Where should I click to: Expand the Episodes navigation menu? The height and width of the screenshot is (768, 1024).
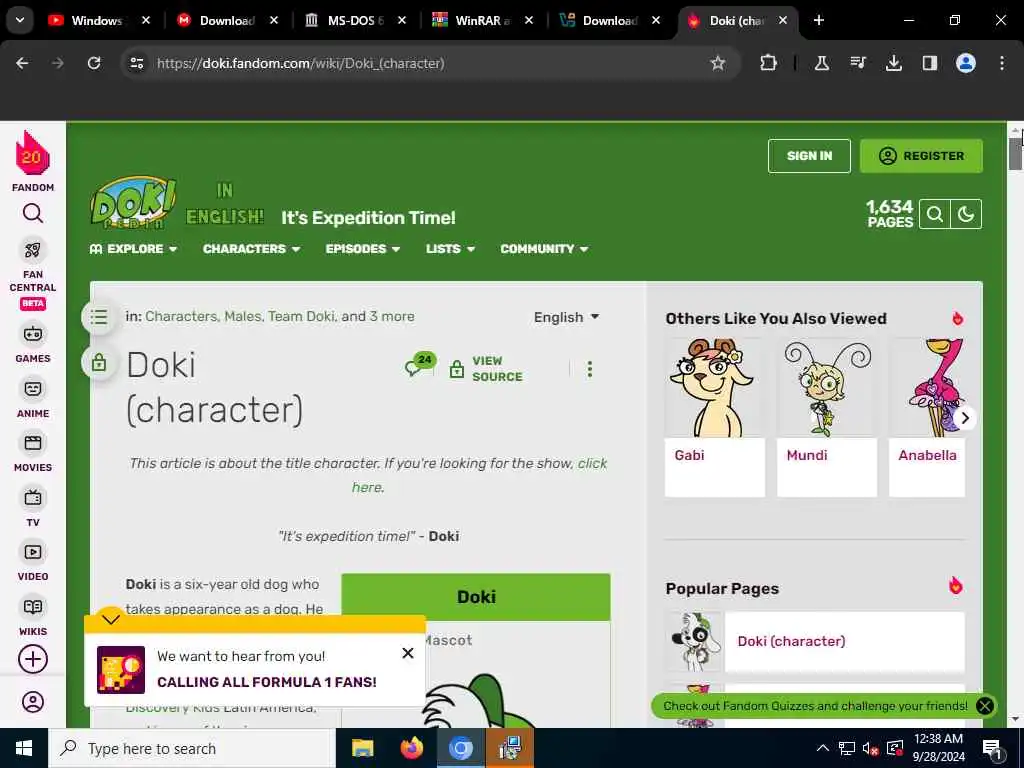click(363, 249)
